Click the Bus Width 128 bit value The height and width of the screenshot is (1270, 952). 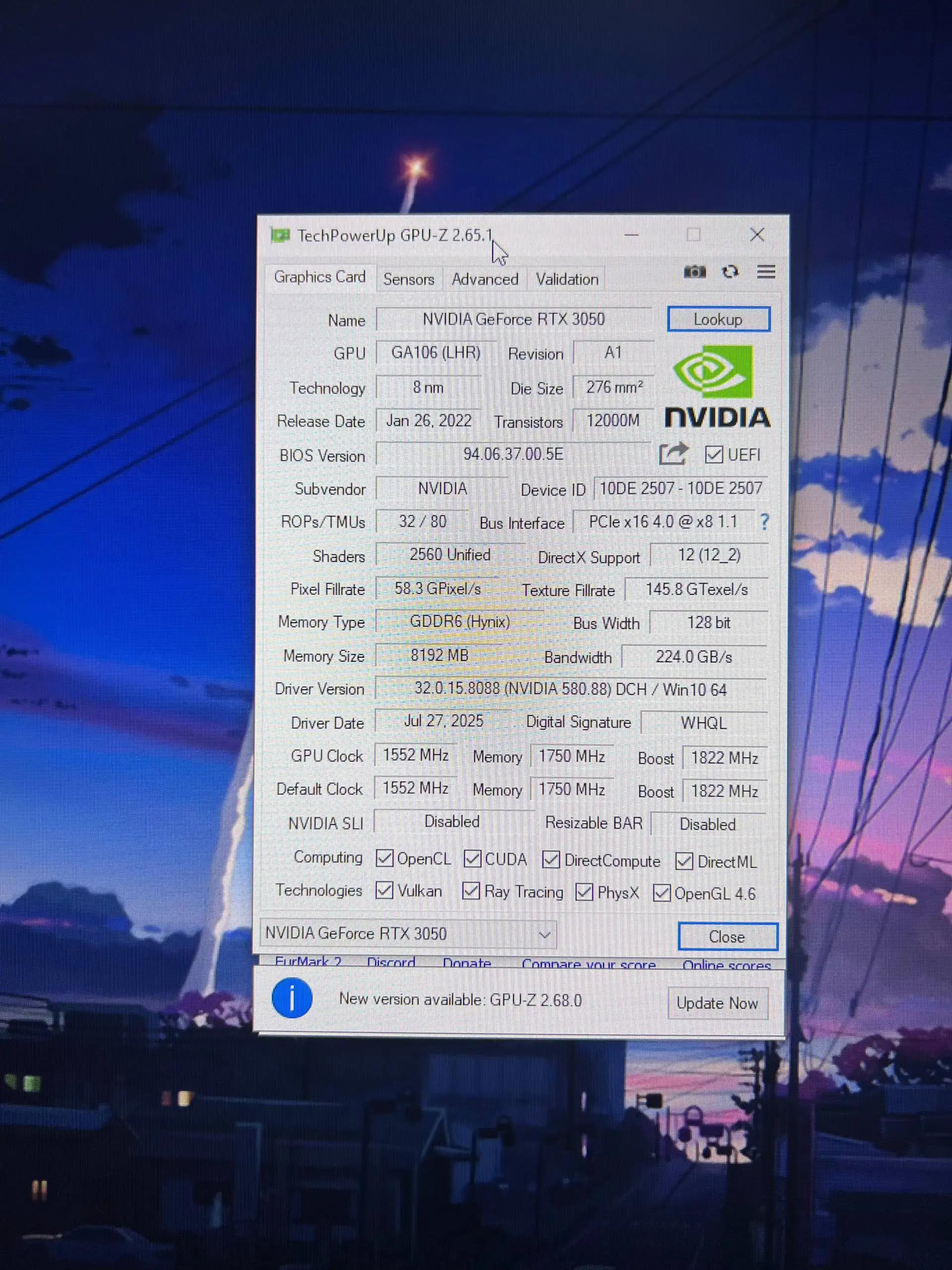(x=709, y=623)
